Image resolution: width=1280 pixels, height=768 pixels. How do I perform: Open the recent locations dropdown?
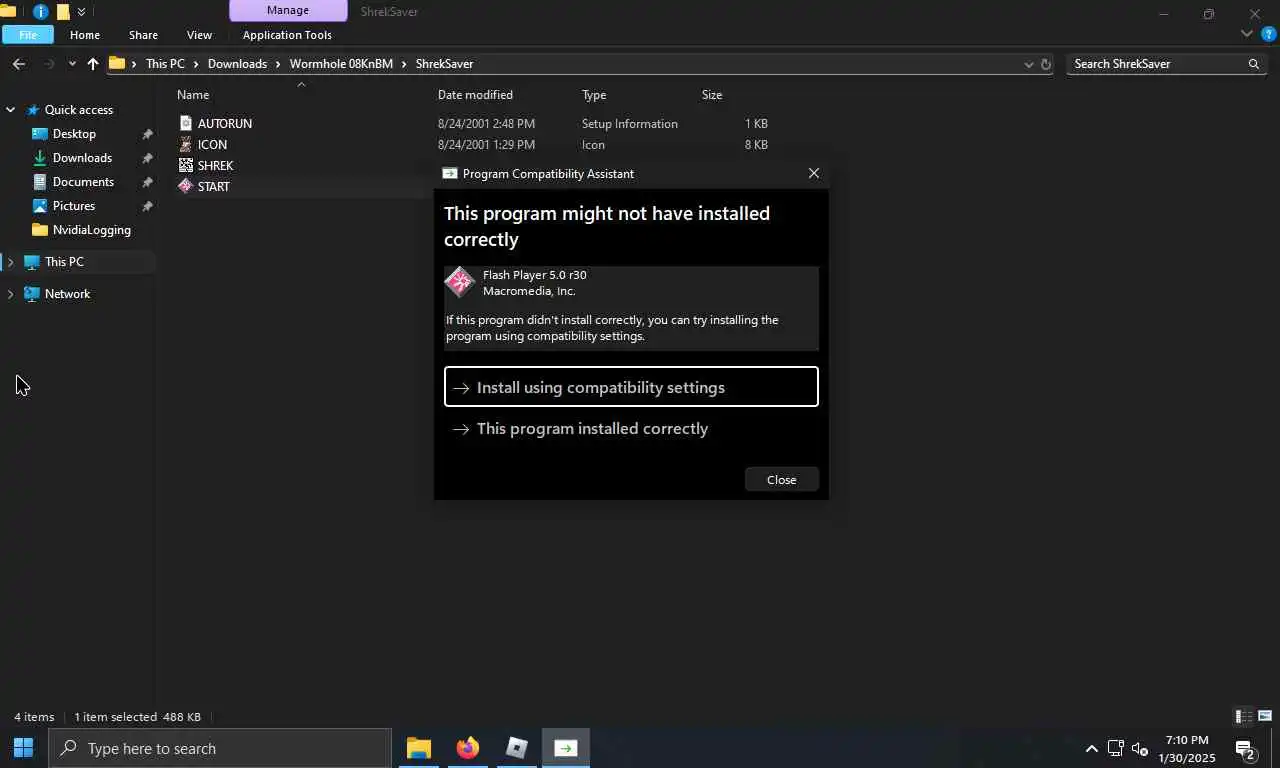click(71, 63)
